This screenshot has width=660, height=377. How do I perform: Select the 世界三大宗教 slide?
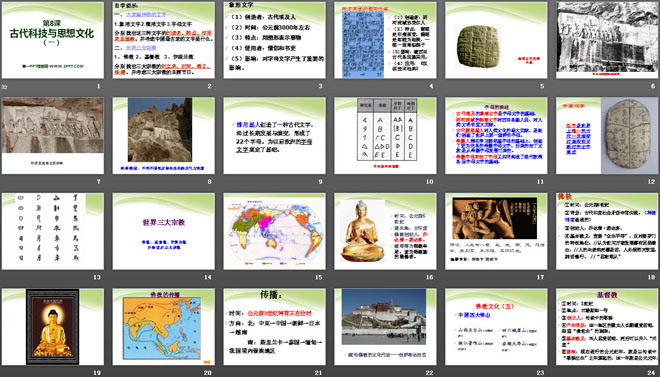[163, 231]
